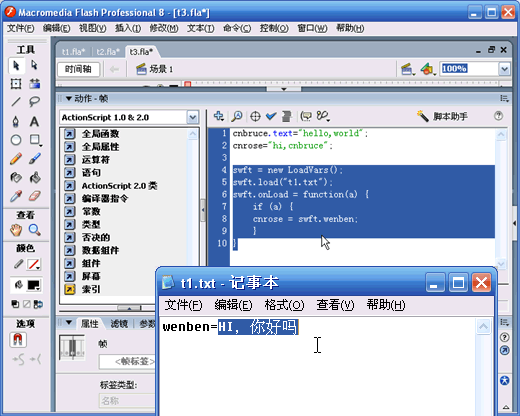
Task: Open the Actions panel options menu
Action: [x=504, y=98]
